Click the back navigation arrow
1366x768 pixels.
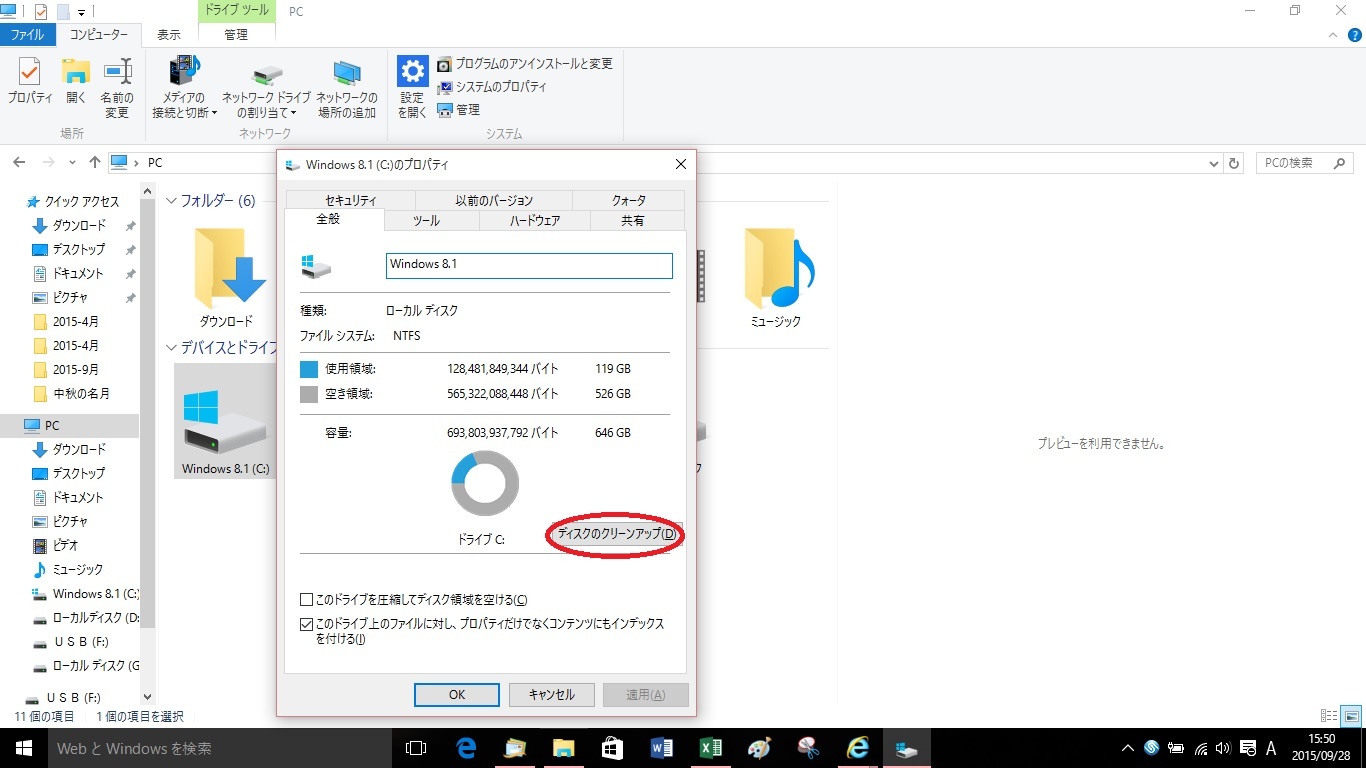[19, 163]
